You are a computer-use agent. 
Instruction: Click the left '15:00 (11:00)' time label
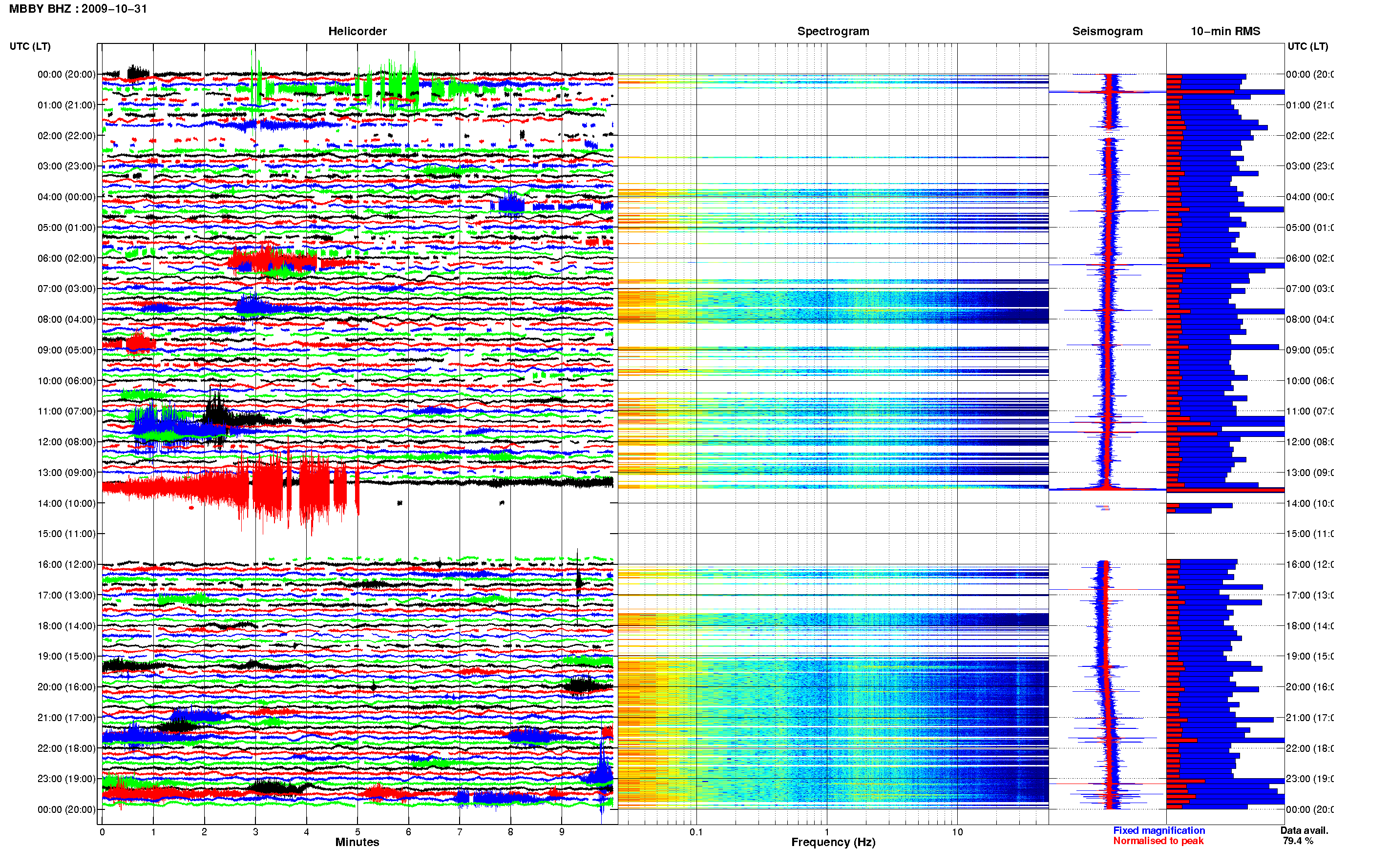point(66,533)
